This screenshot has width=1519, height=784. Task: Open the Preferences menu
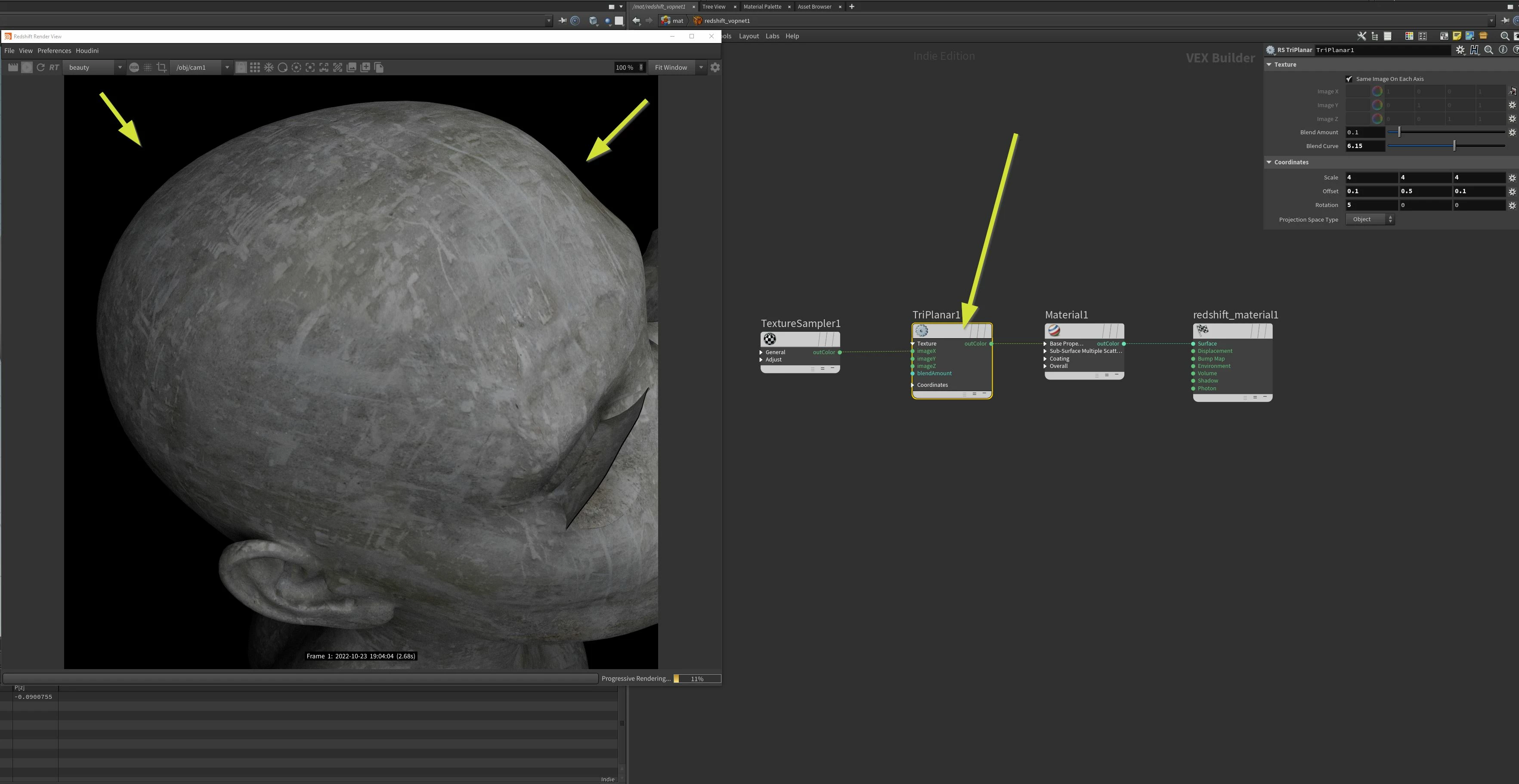pyautogui.click(x=54, y=51)
